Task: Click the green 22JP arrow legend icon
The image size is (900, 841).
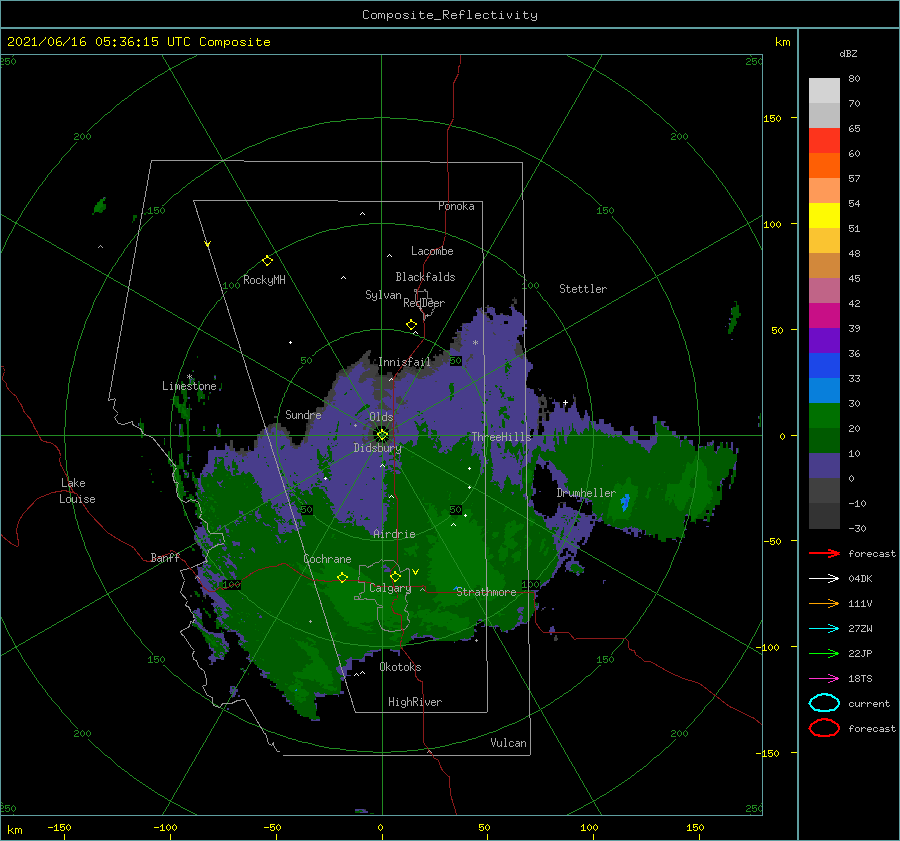Action: 824,653
